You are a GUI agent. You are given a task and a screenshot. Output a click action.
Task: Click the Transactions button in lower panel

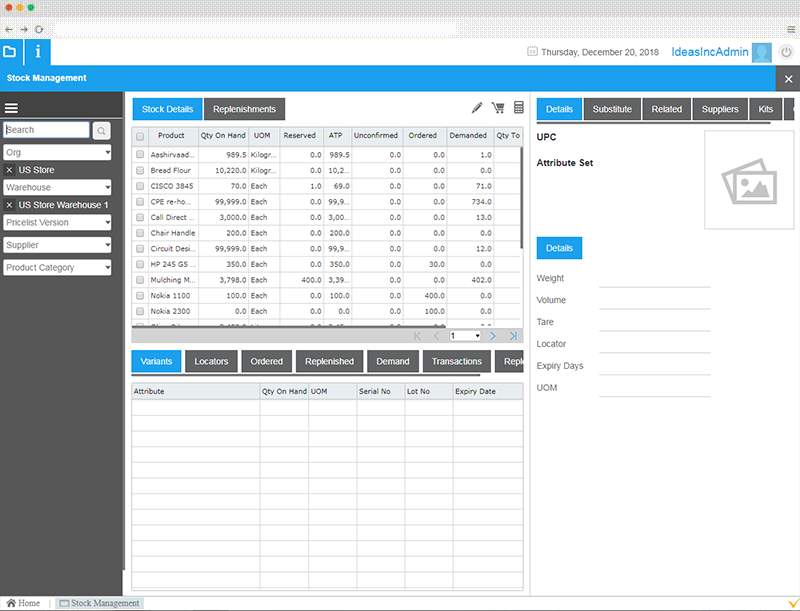click(455, 361)
